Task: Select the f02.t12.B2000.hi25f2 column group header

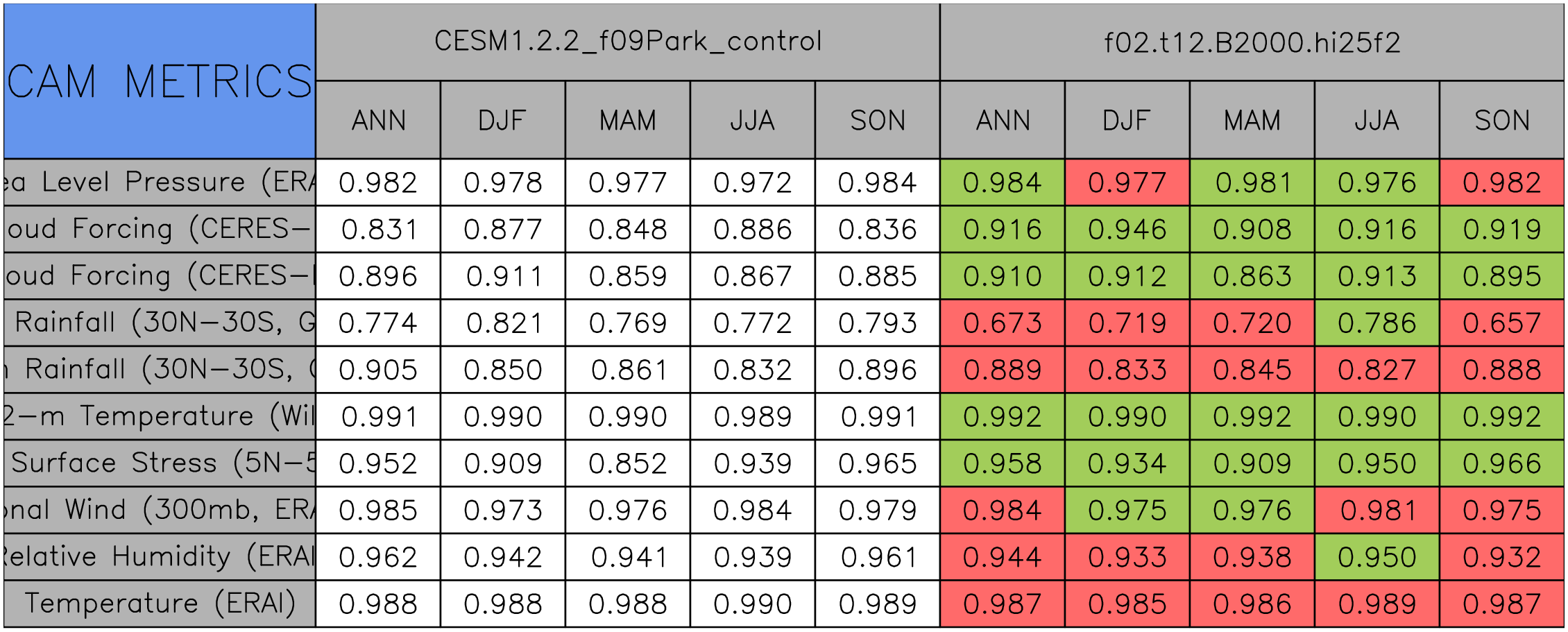Action: click(1252, 42)
